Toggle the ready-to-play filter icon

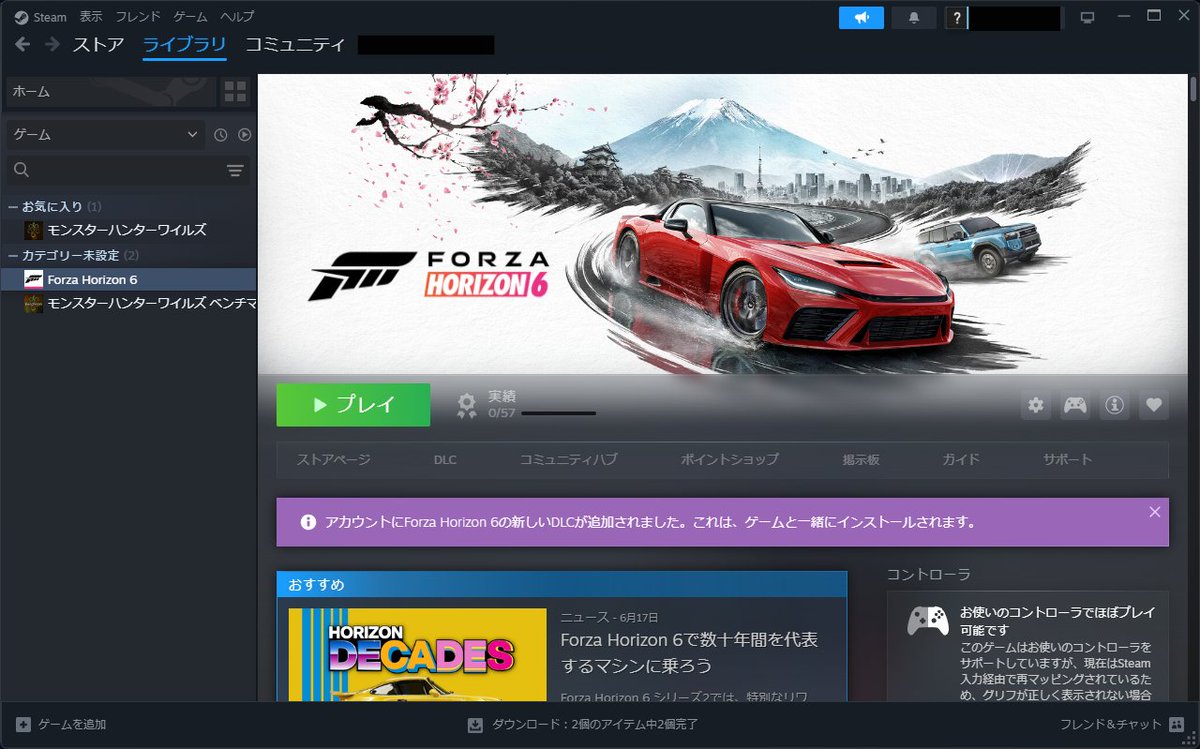pyautogui.click(x=244, y=135)
